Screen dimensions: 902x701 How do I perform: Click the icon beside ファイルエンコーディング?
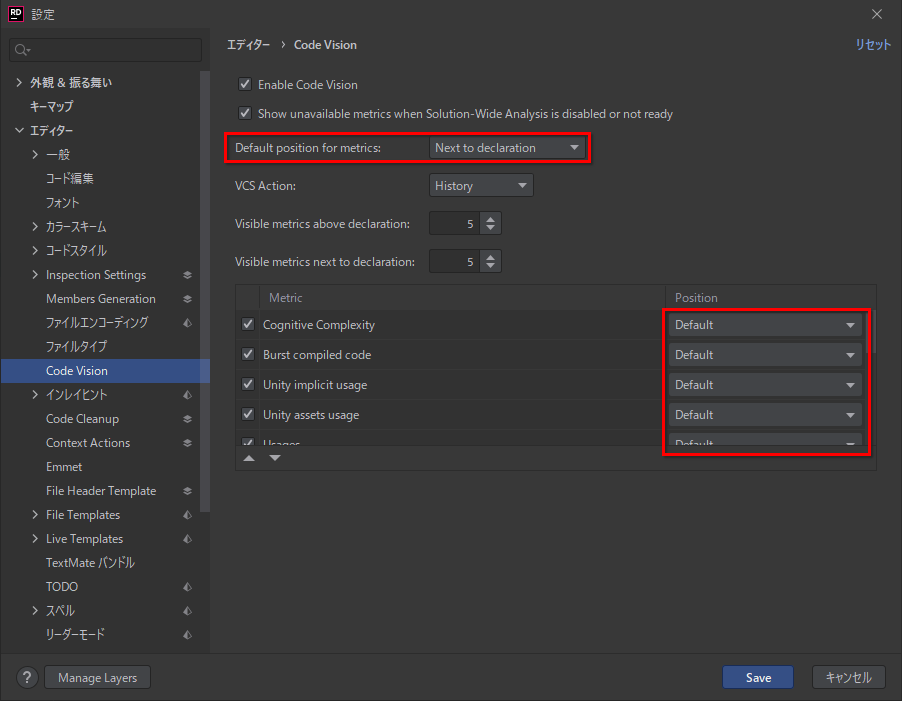click(188, 323)
